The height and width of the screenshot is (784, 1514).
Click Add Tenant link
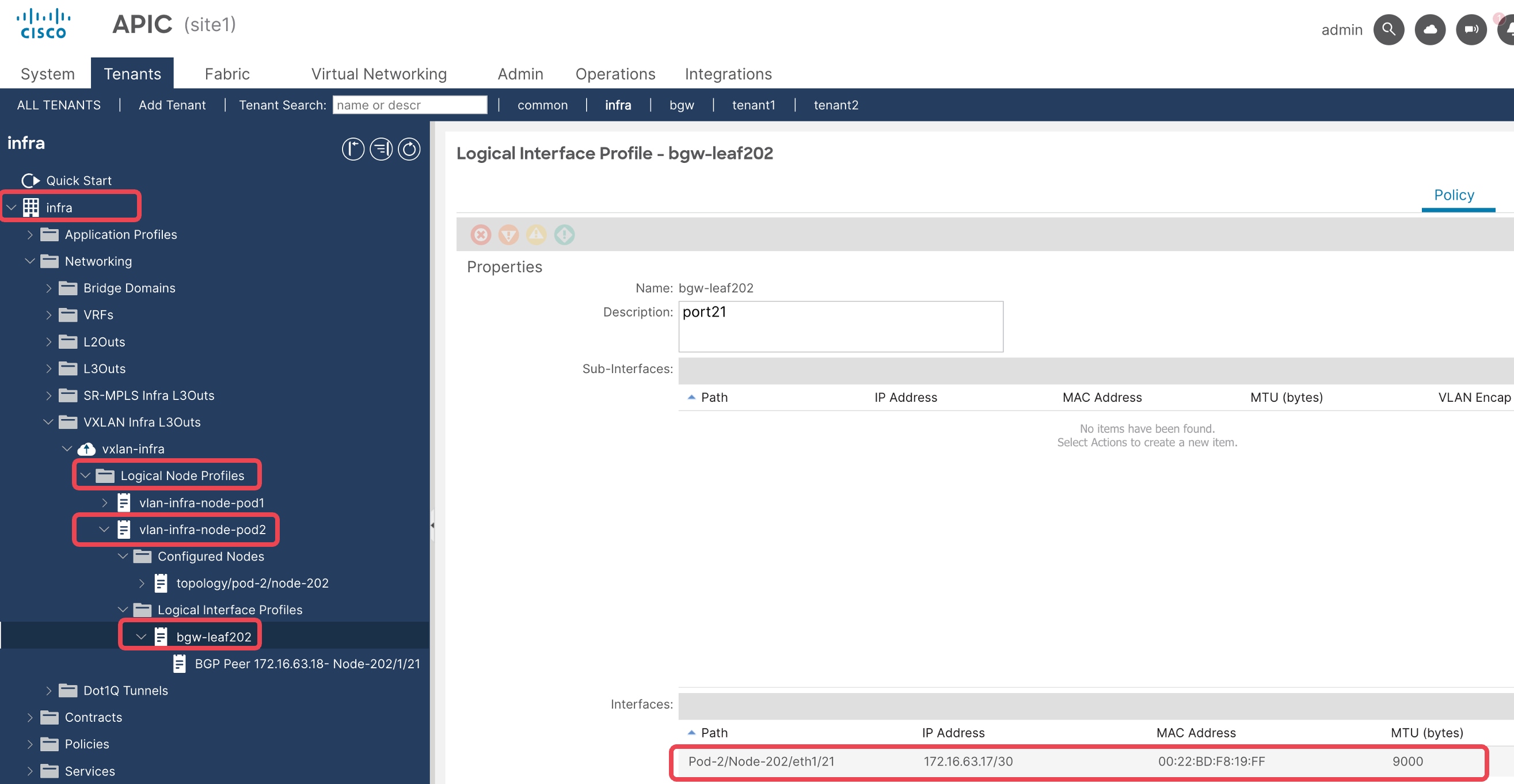(172, 105)
